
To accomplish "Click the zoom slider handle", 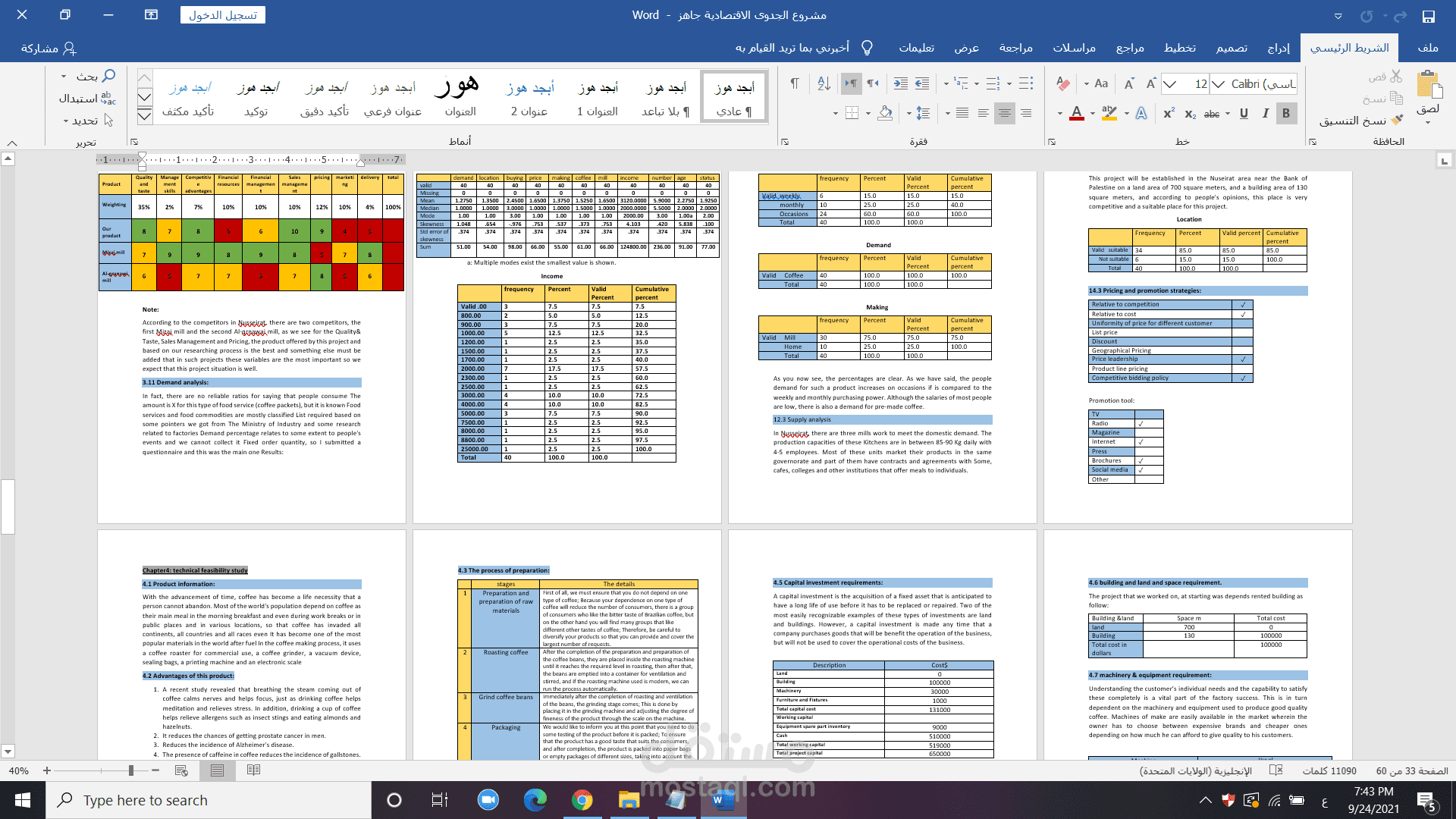I will 131,770.
